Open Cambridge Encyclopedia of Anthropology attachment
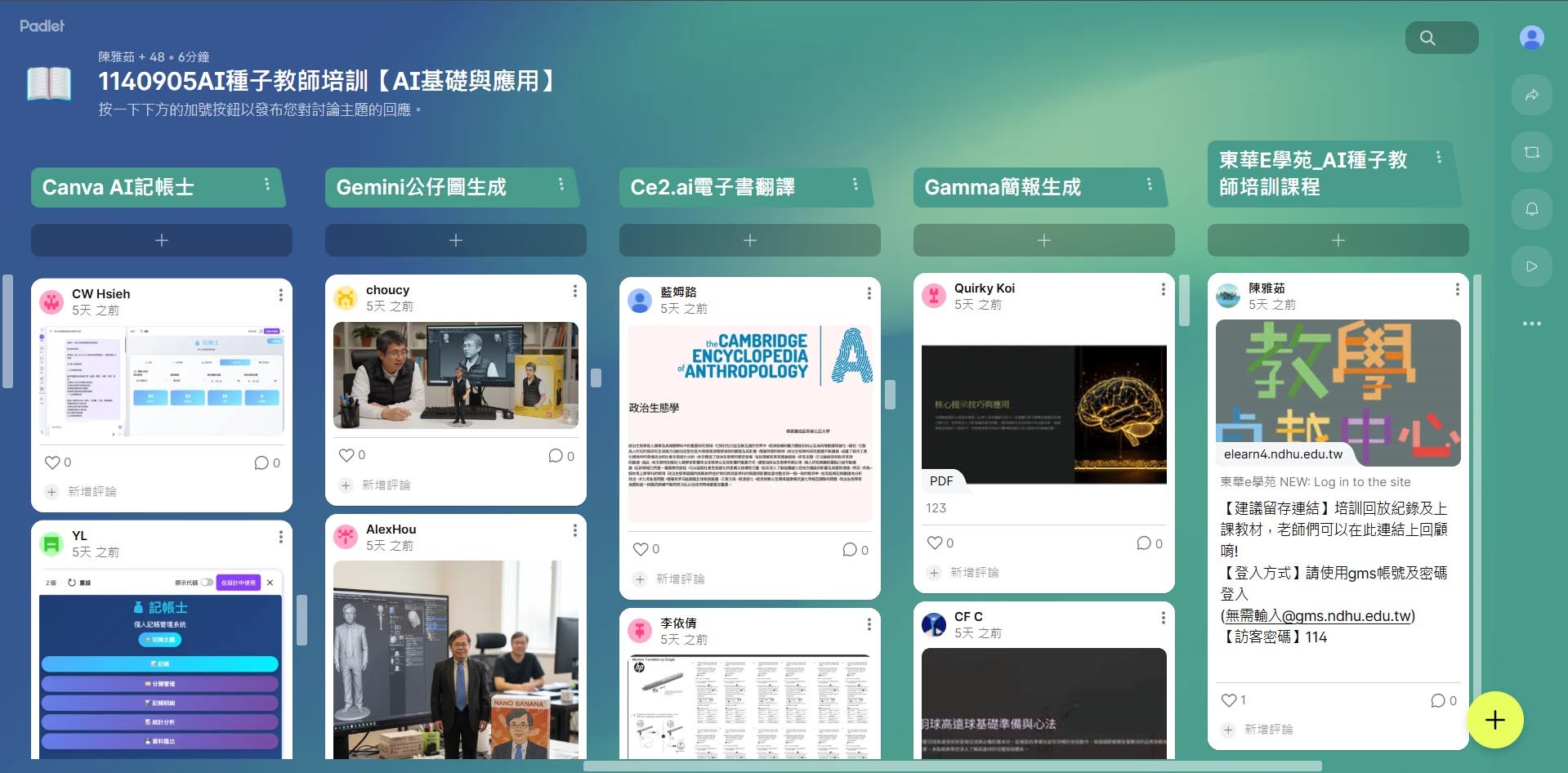Viewport: 1568px width, 773px height. click(750, 424)
